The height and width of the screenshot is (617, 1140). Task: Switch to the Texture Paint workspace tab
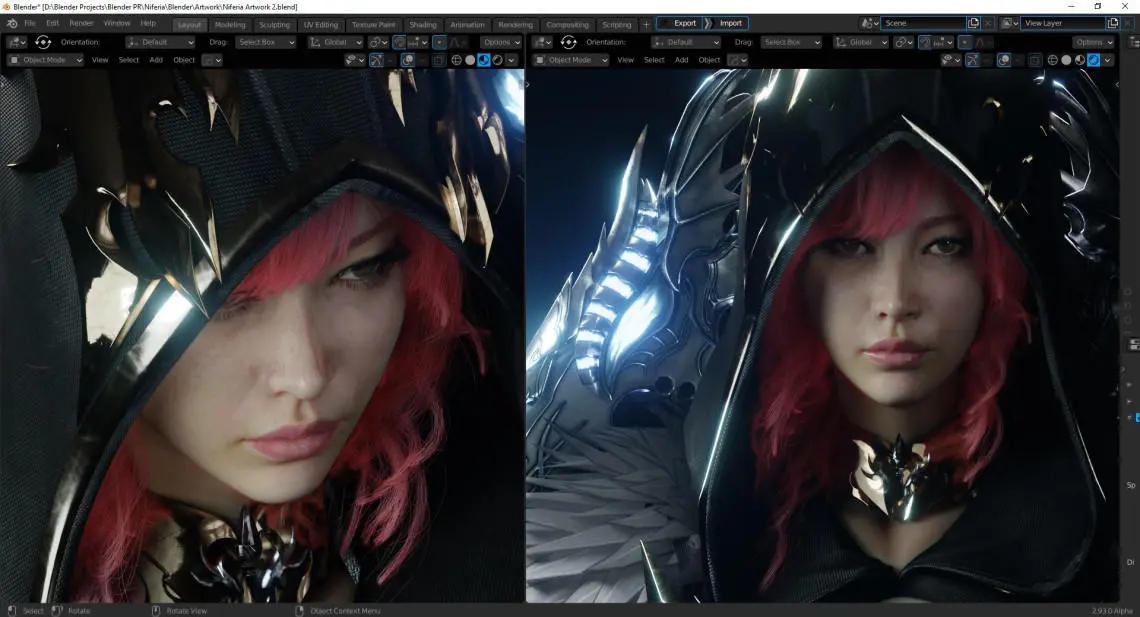[374, 25]
